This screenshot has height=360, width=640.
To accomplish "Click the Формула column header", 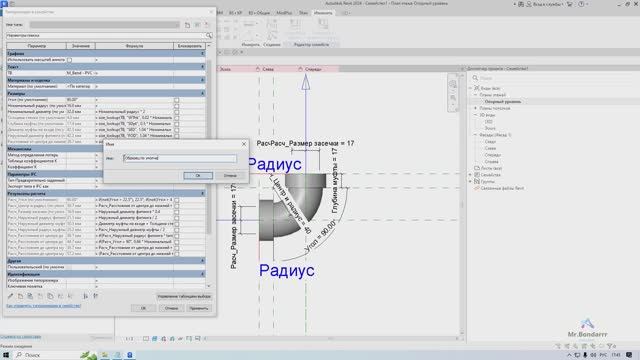I will pos(134,46).
